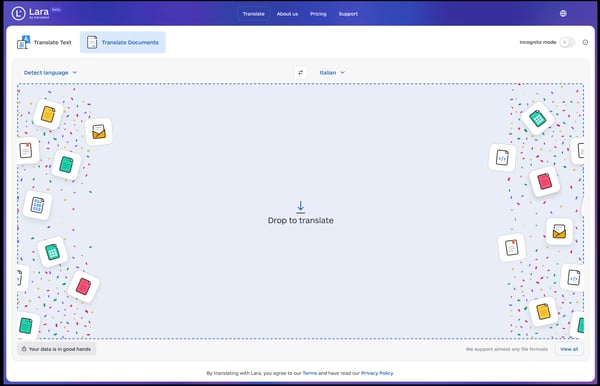600x386 pixels.
Task: Toggle Incognito mode switch
Action: pyautogui.click(x=567, y=42)
